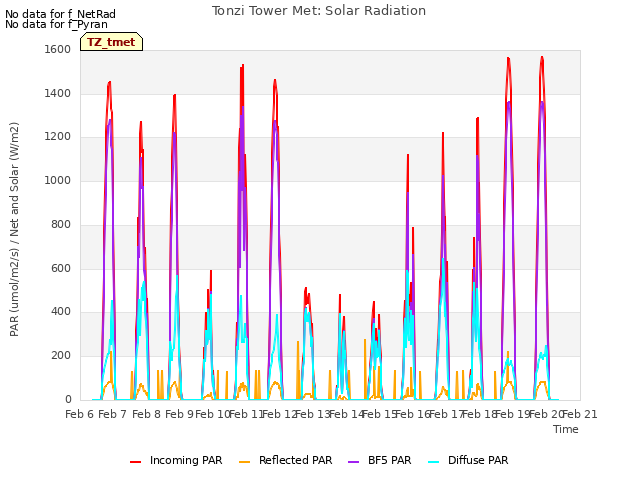The width and height of the screenshot is (640, 480).
Task: Click the 'Feb 6' x-axis tick label
Action: 80,414
